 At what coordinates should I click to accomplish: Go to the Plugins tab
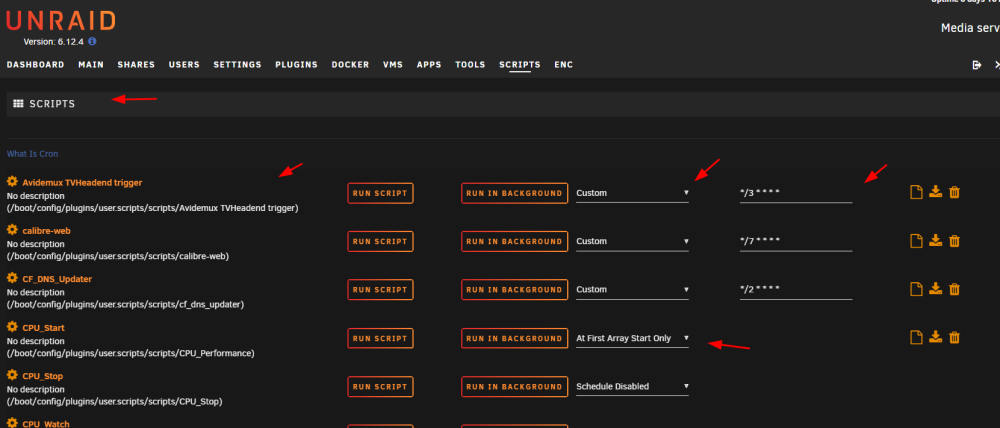point(297,64)
